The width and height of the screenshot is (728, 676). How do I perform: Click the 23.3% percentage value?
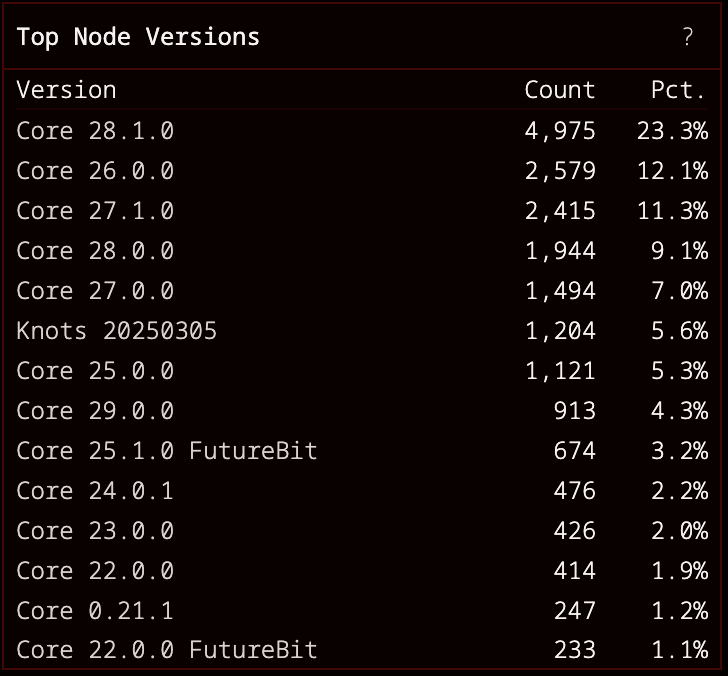click(672, 131)
